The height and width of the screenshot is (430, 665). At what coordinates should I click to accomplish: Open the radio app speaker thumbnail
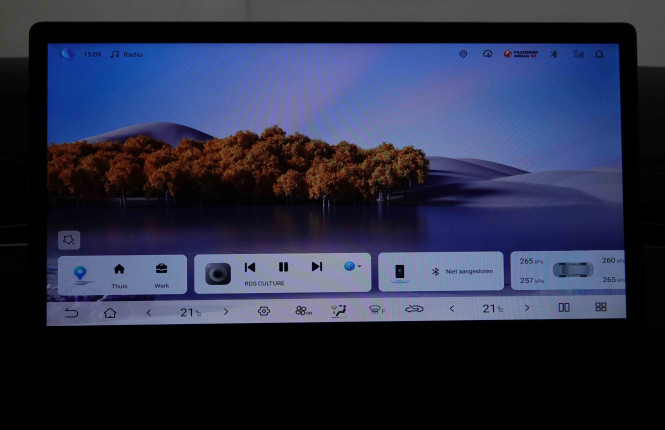pos(218,274)
